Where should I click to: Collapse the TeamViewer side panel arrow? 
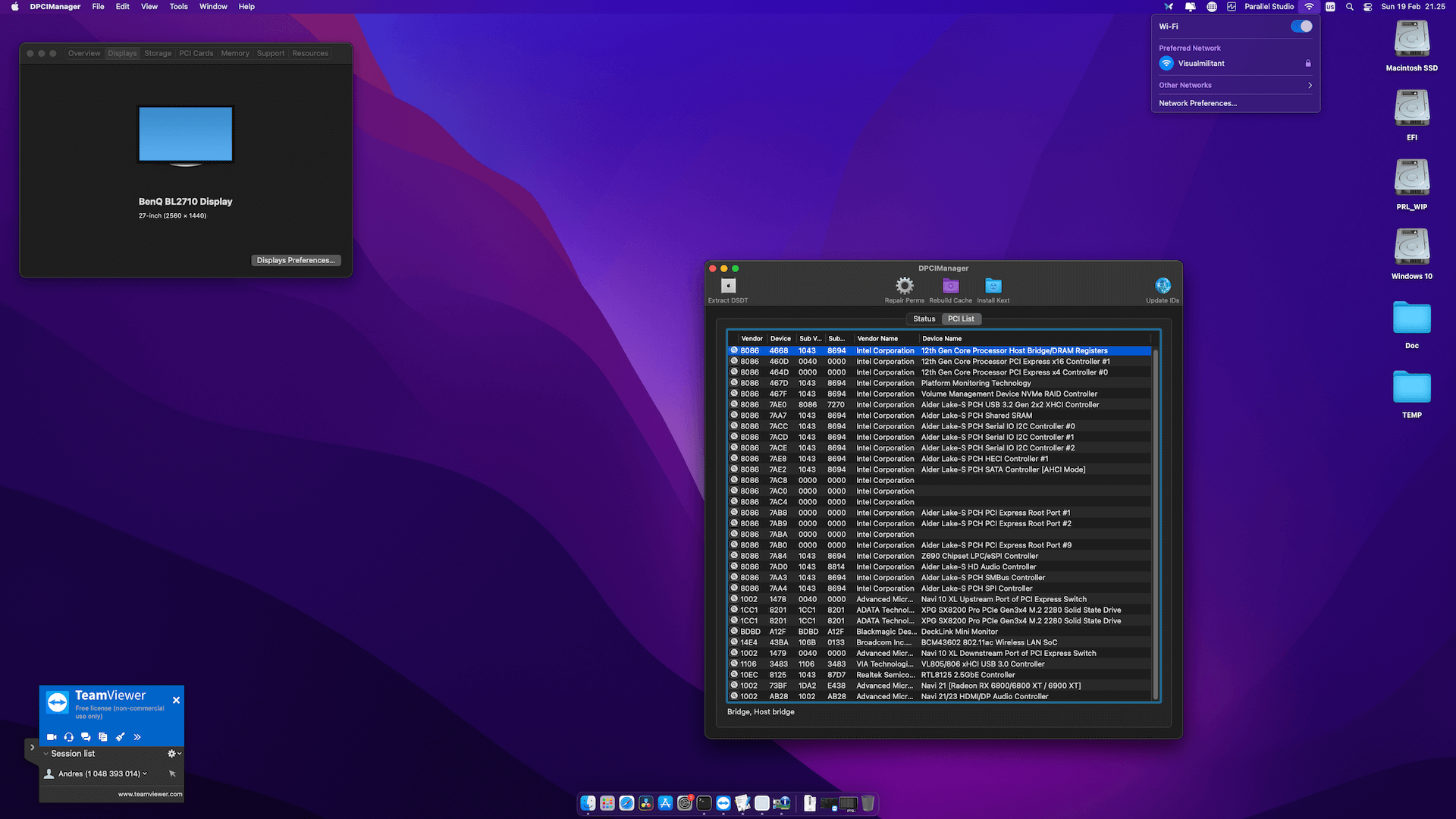32,748
